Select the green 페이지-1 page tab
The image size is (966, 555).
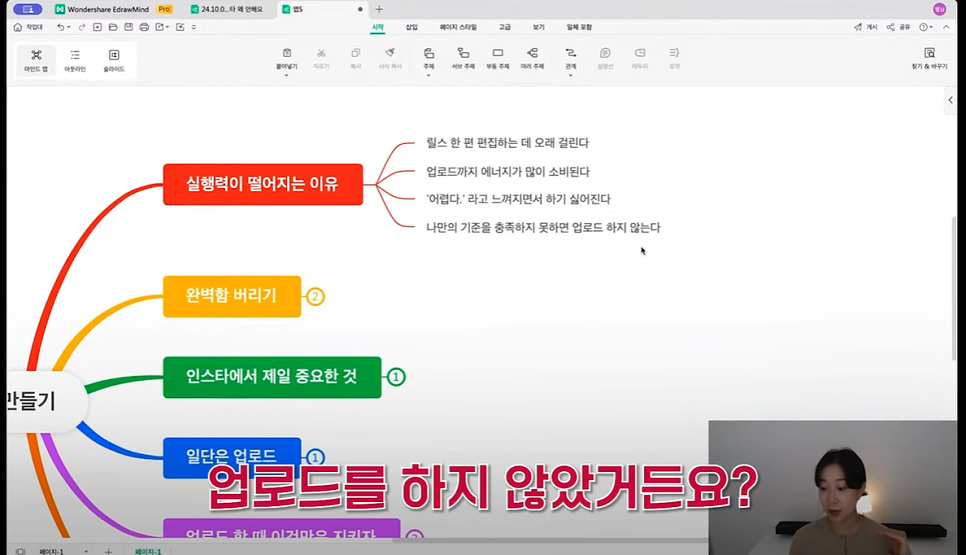pos(148,551)
